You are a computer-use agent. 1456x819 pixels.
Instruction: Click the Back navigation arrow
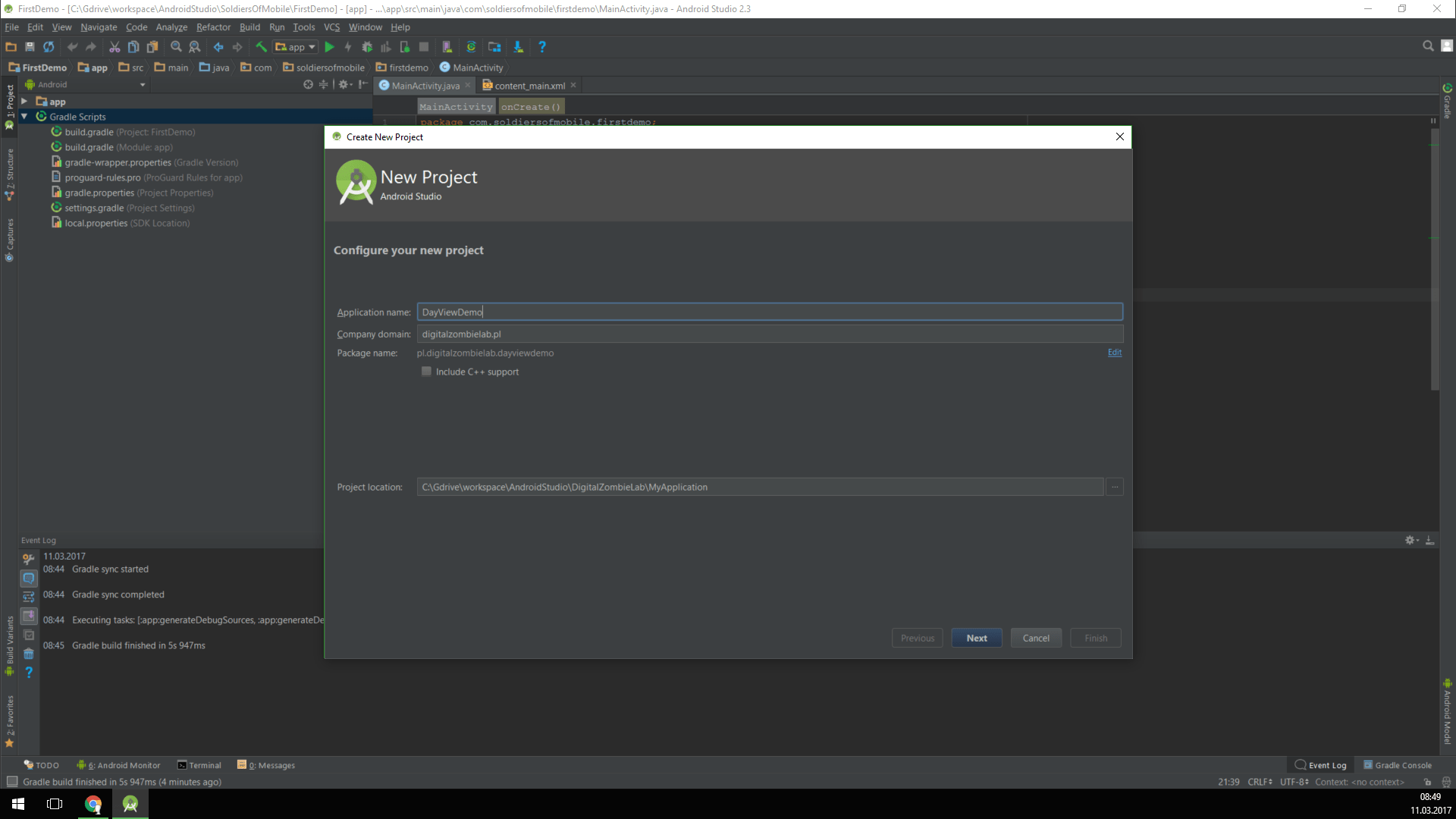click(218, 47)
